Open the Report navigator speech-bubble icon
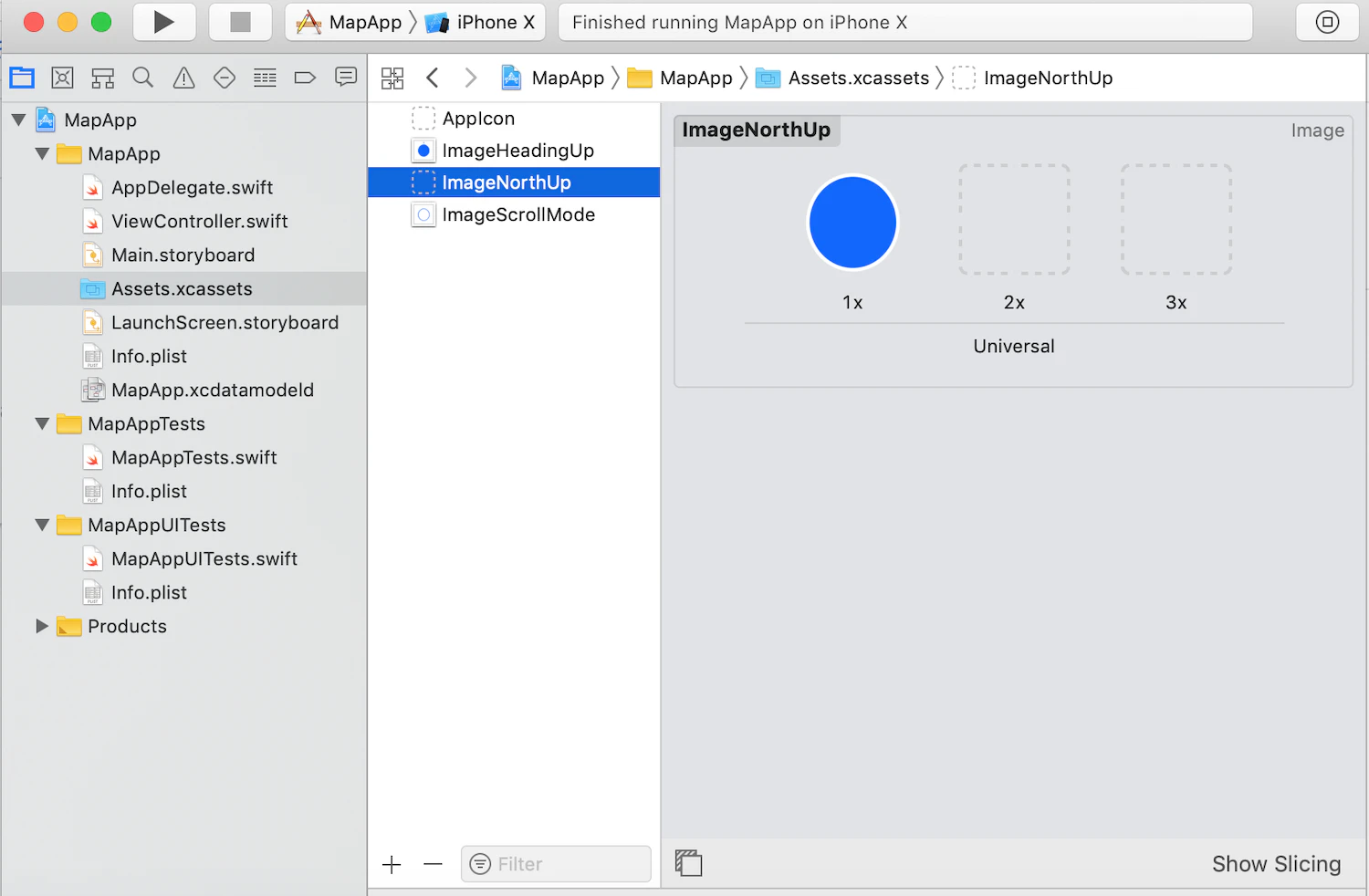The width and height of the screenshot is (1369, 896). pos(346,78)
